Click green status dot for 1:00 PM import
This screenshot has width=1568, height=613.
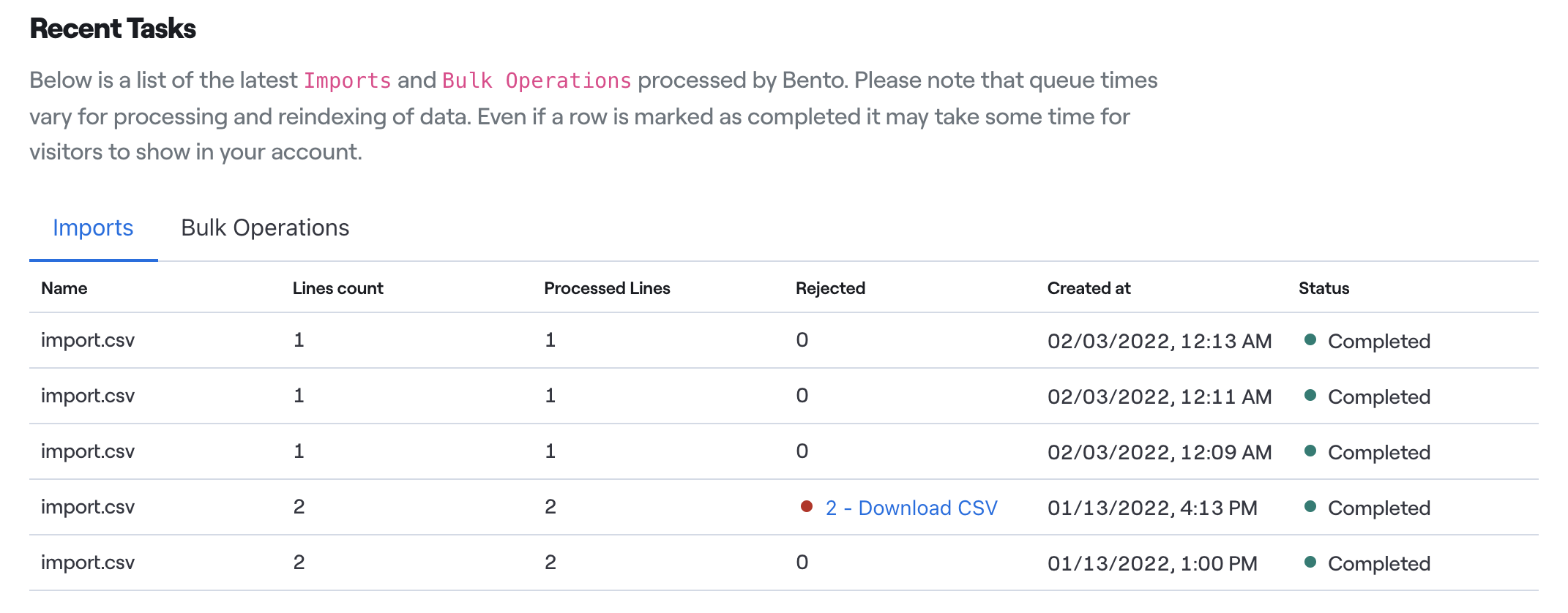click(x=1311, y=562)
